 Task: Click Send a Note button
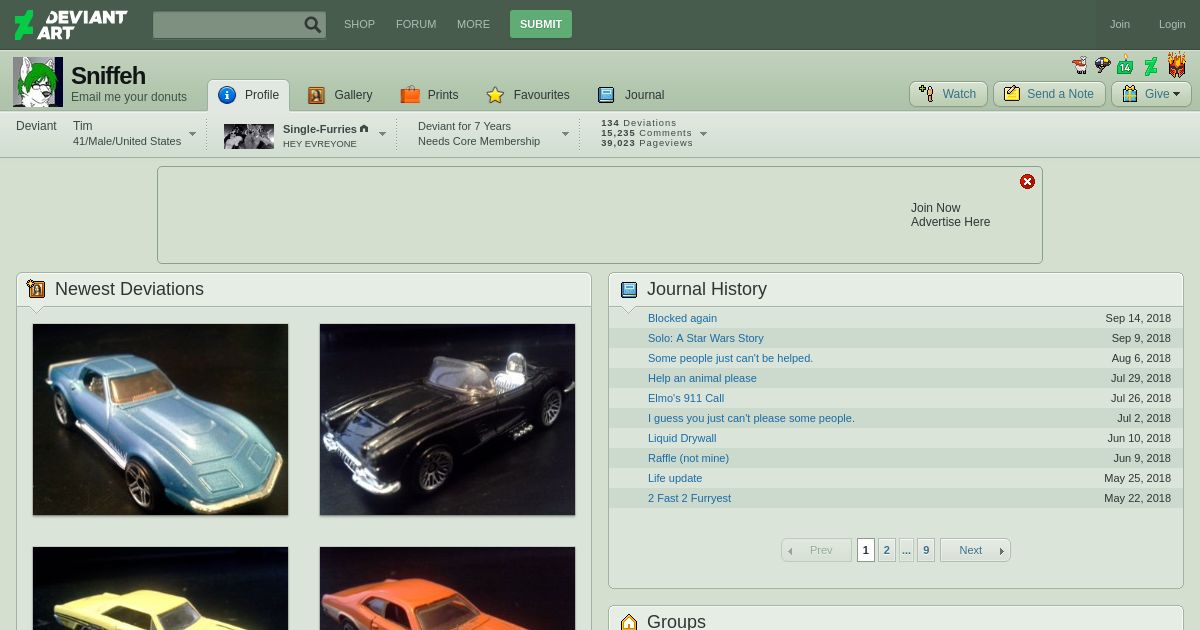pyautogui.click(x=1049, y=94)
